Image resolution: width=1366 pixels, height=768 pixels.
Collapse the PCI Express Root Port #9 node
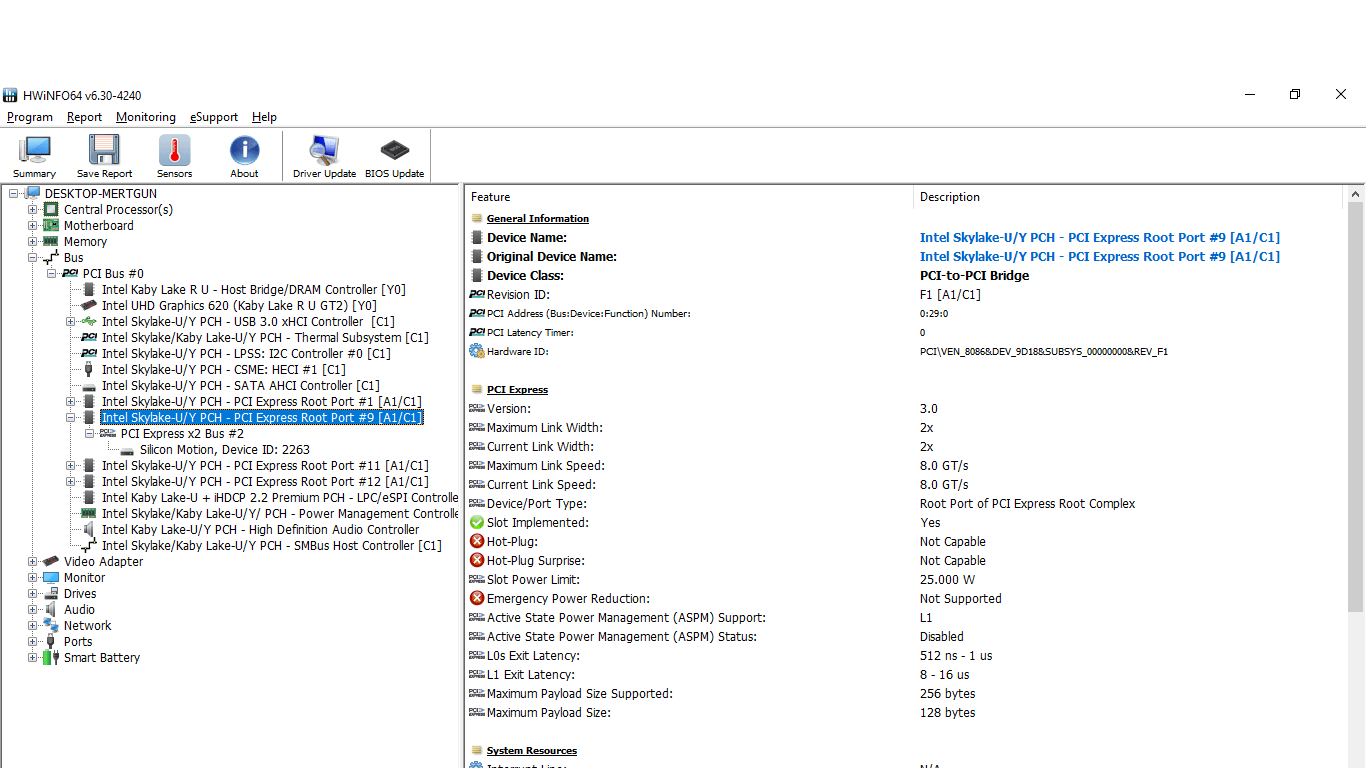point(71,418)
